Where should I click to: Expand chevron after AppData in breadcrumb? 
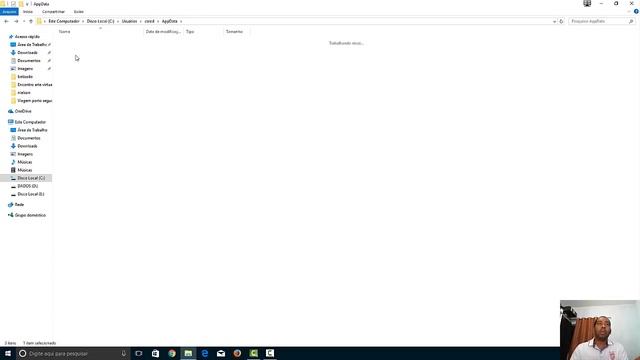coord(181,21)
